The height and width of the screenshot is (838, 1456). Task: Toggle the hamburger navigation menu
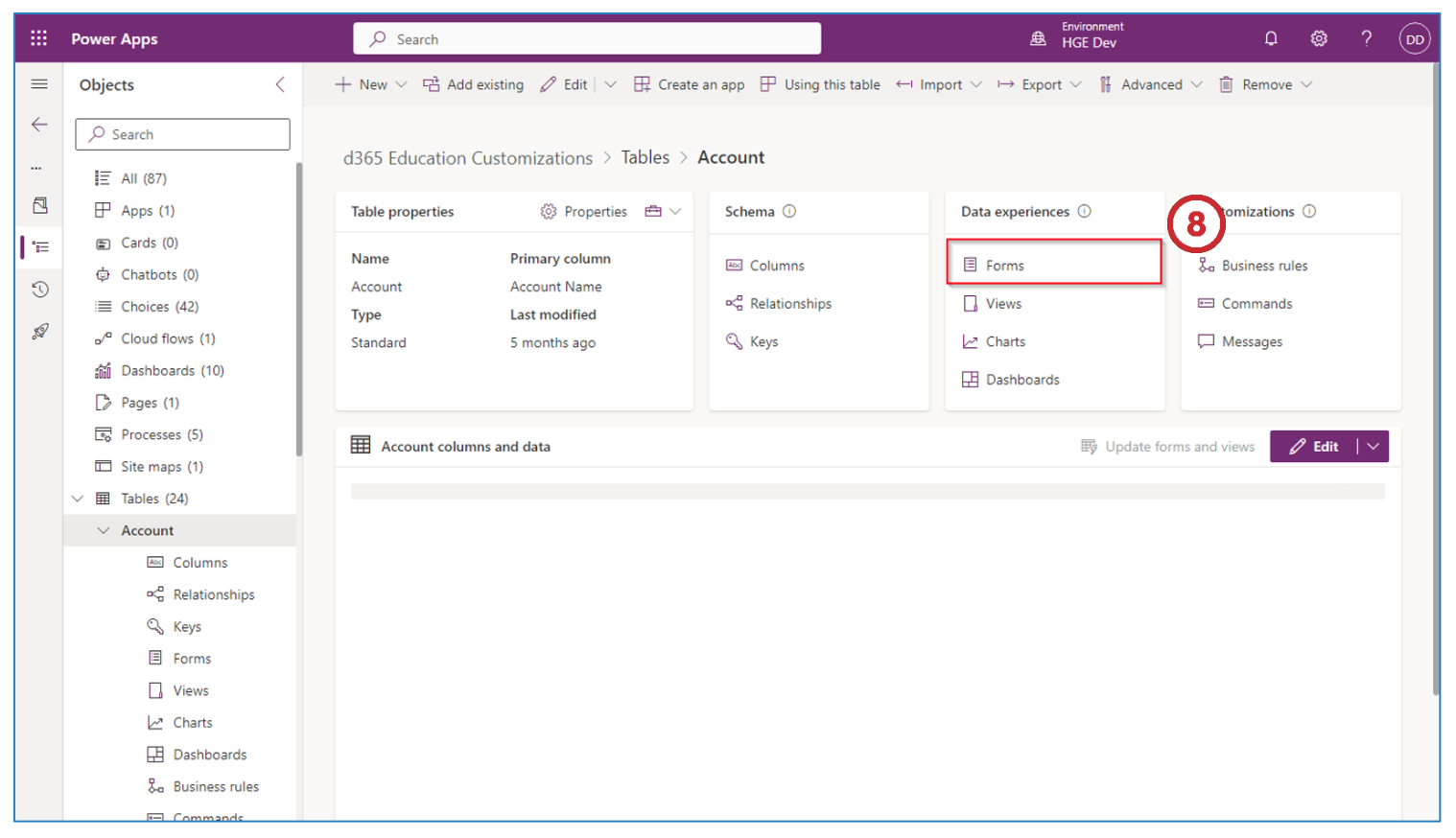39,84
